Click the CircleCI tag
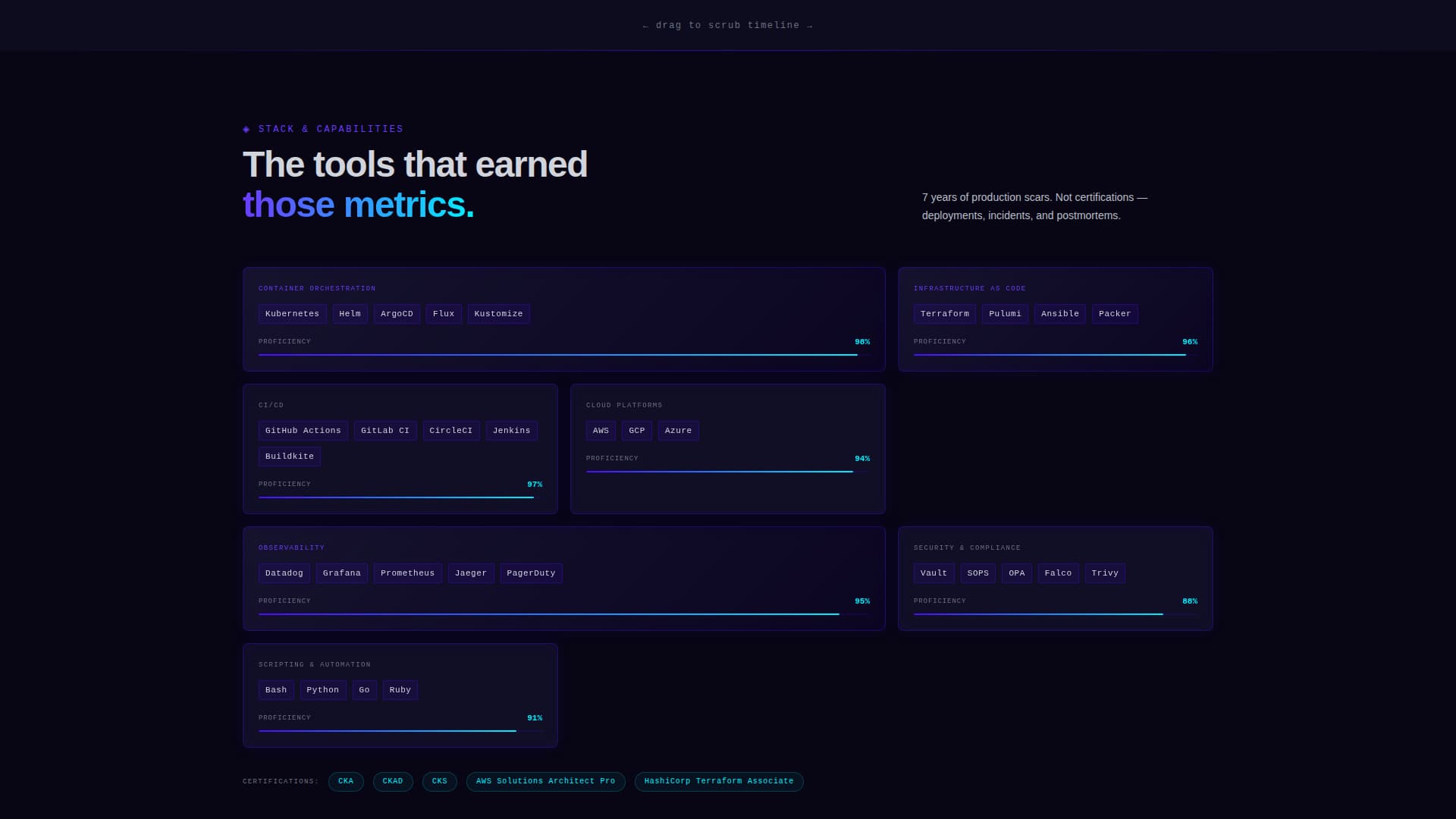The height and width of the screenshot is (819, 1456). tap(451, 431)
